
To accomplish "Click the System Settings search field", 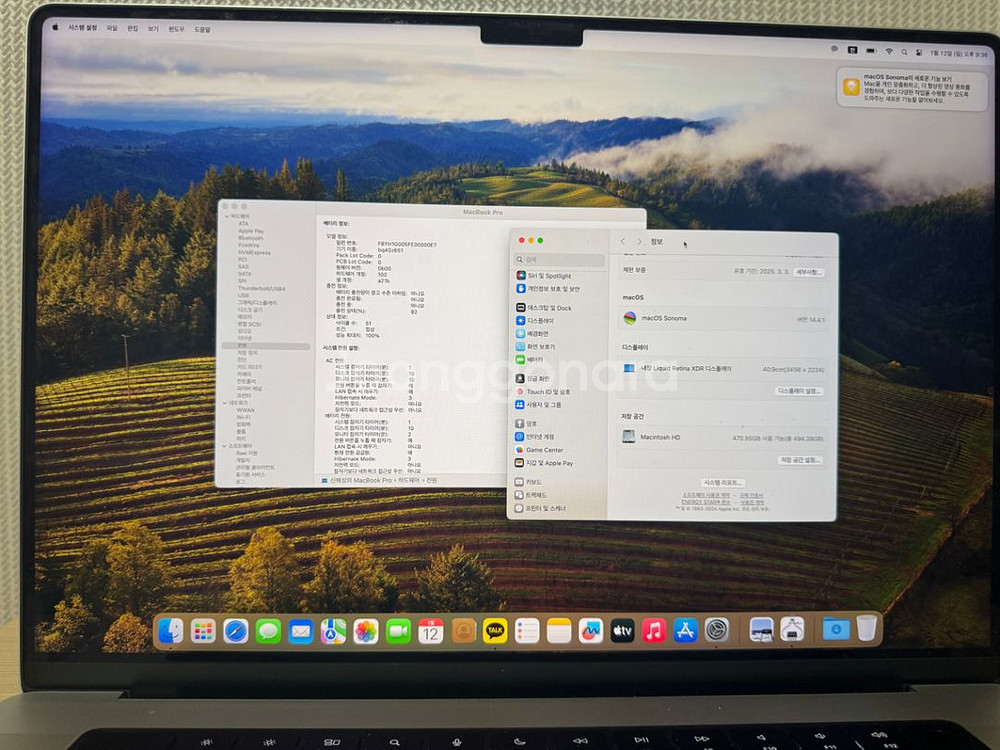I will pos(559,260).
